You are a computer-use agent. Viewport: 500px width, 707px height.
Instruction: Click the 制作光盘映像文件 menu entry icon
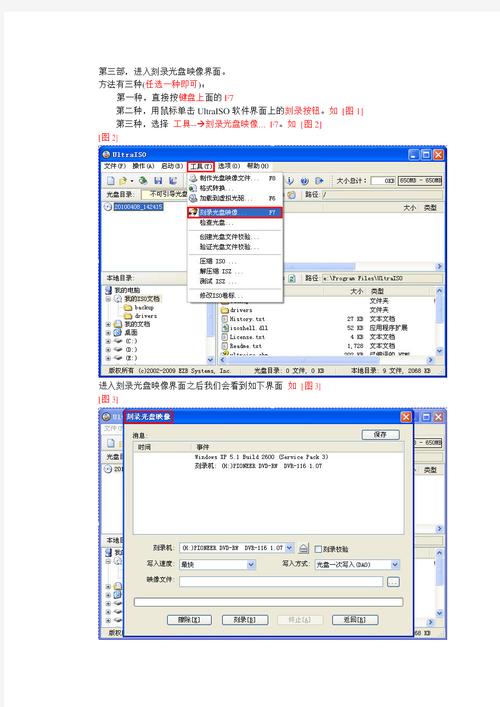point(193,179)
